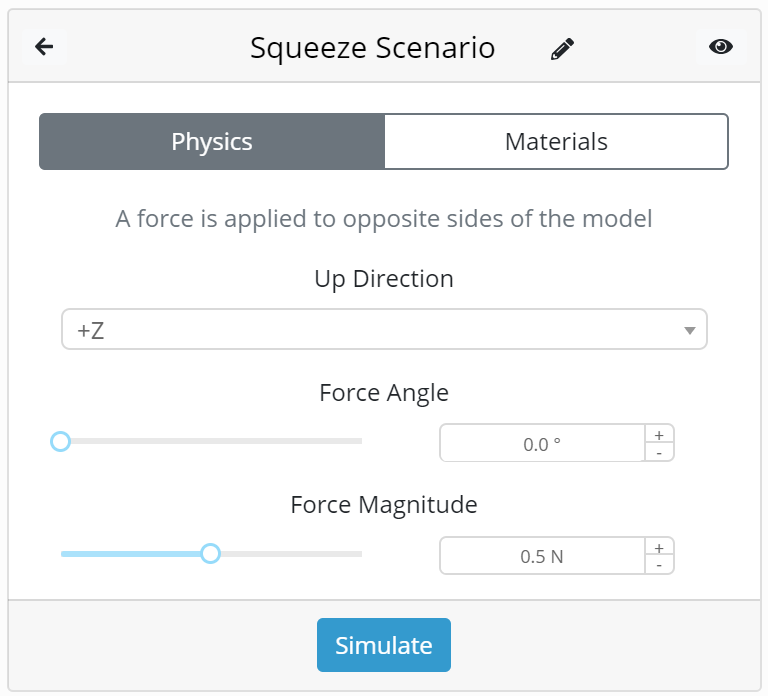Click the +Z selected value text
Image resolution: width=768 pixels, height=696 pixels.
[91, 331]
